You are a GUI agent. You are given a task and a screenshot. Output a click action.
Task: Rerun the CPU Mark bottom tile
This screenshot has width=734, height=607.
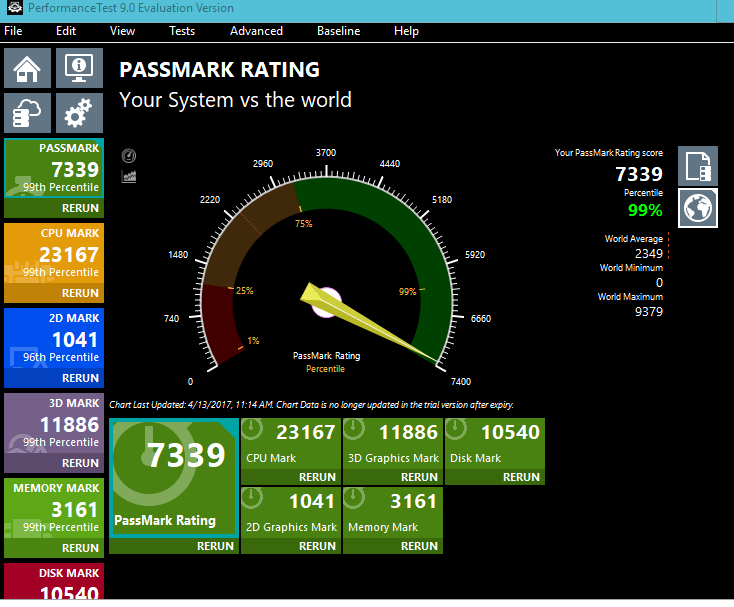pos(291,477)
